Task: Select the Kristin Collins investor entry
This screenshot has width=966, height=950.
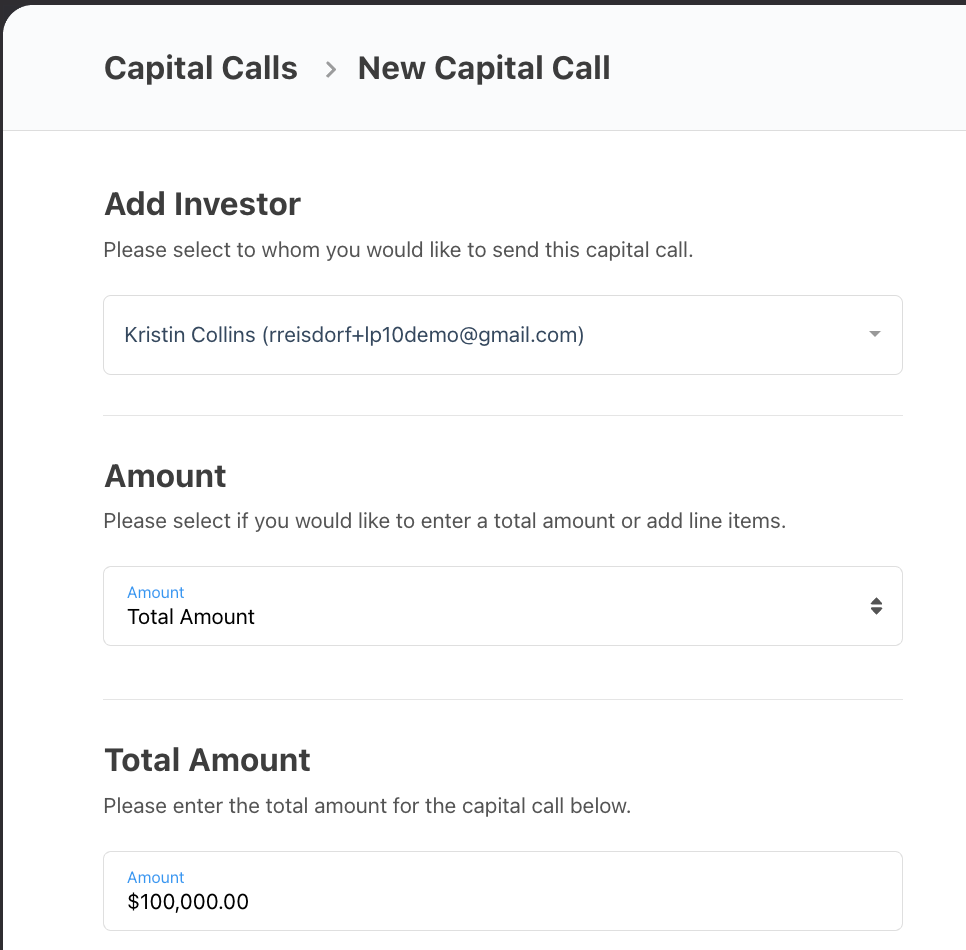Action: [354, 334]
